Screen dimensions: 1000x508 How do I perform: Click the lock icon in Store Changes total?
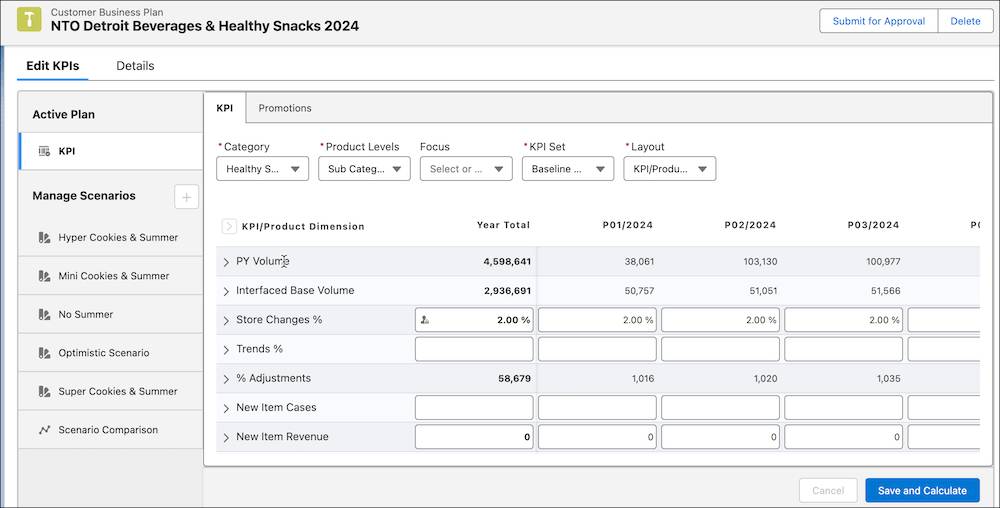425,320
